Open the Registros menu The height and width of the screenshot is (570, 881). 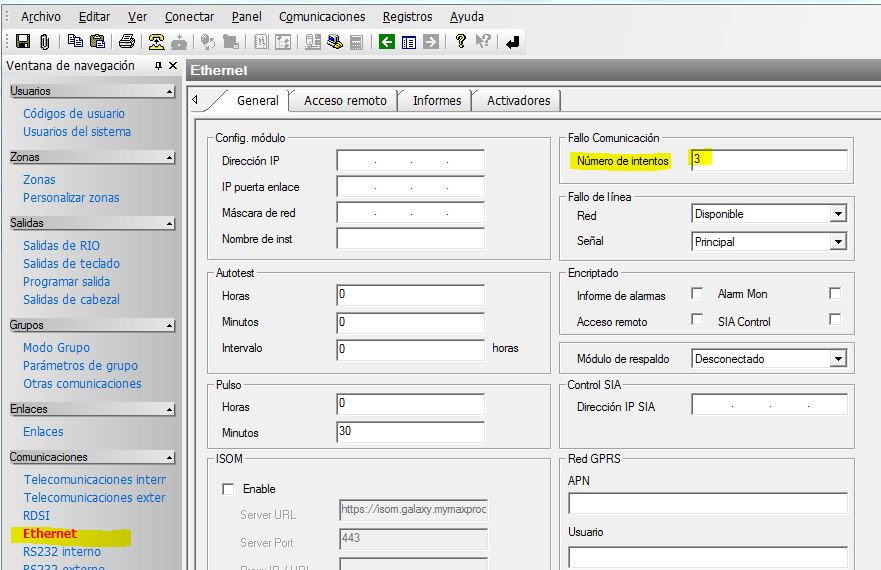point(407,17)
